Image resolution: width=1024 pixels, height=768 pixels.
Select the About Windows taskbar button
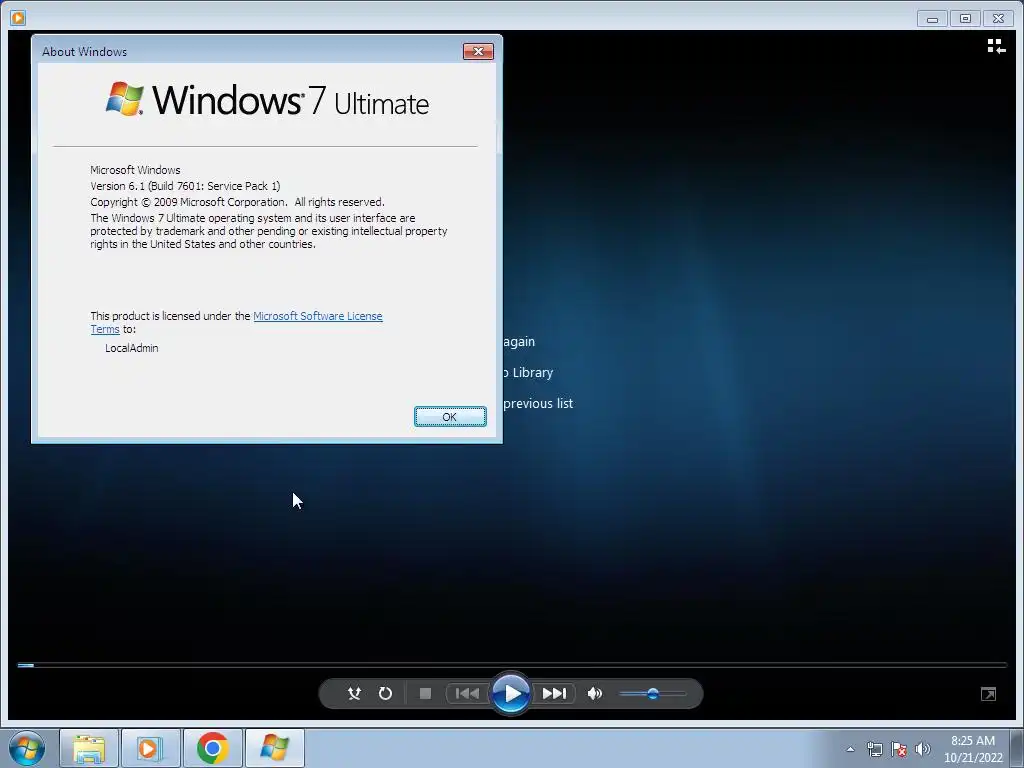(x=274, y=748)
